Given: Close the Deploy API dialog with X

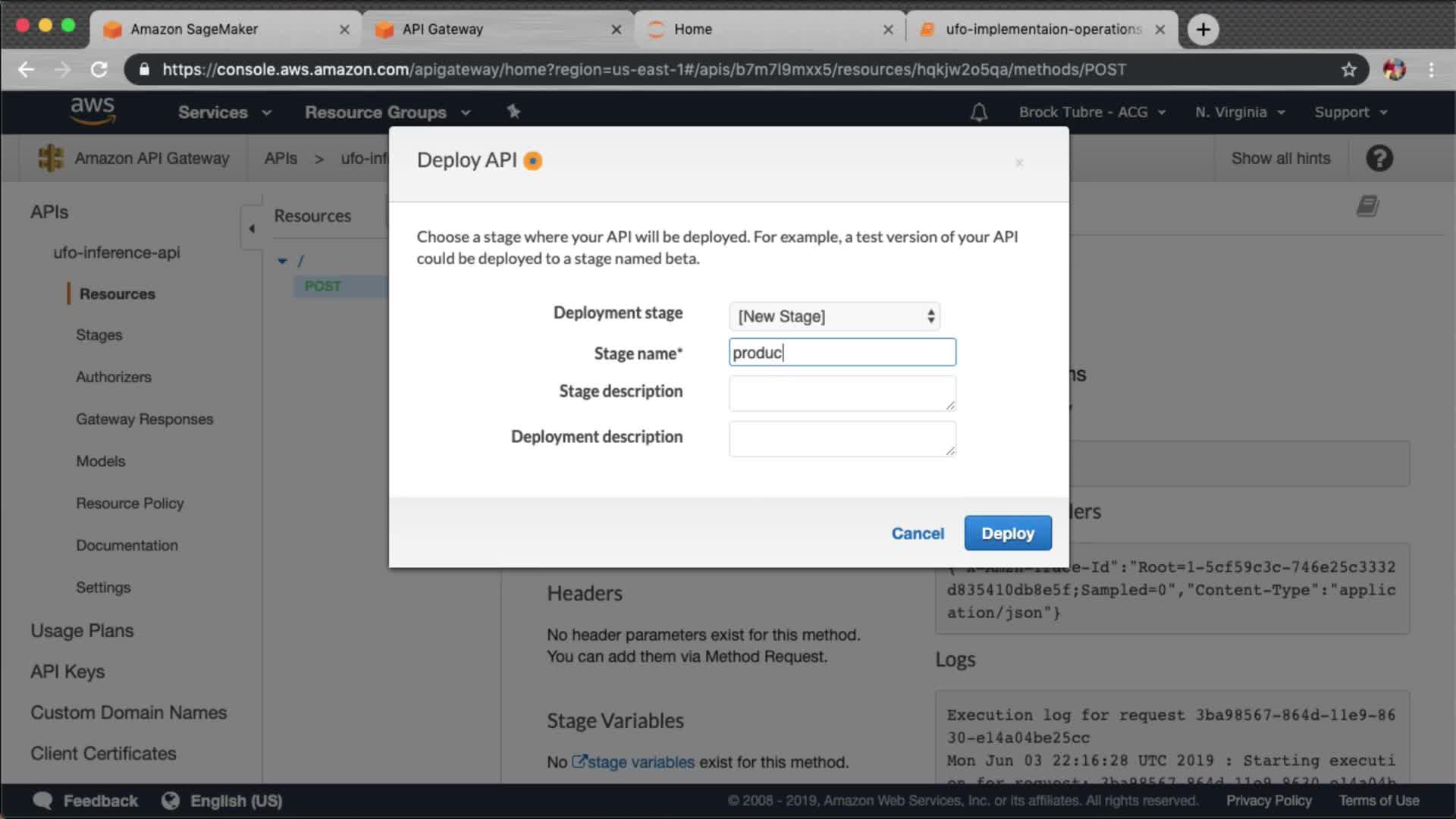Looking at the screenshot, I should [x=1019, y=162].
